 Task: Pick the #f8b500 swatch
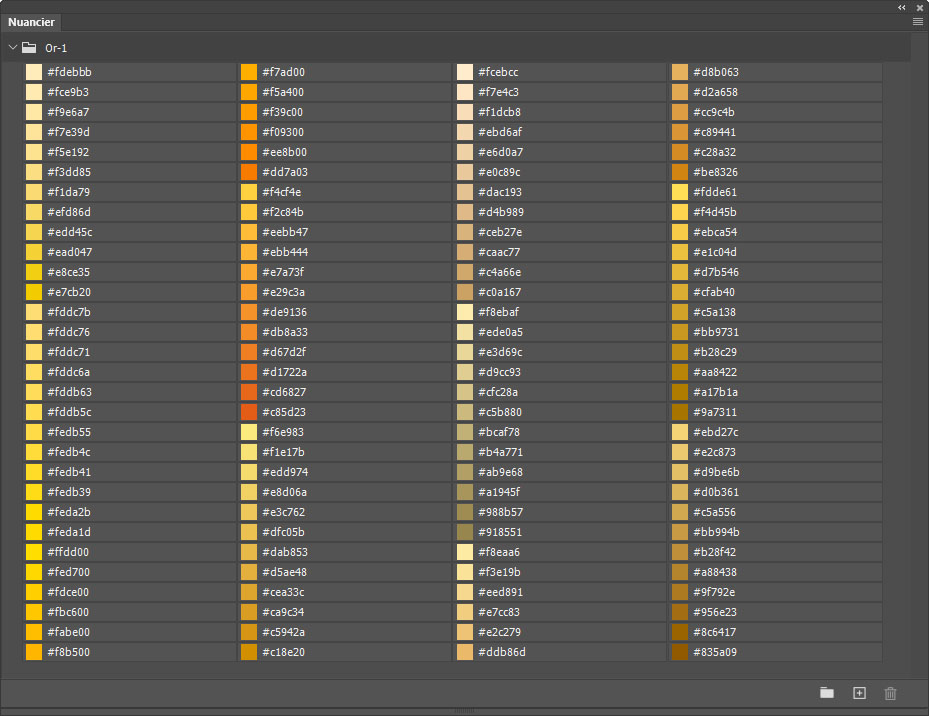point(34,652)
